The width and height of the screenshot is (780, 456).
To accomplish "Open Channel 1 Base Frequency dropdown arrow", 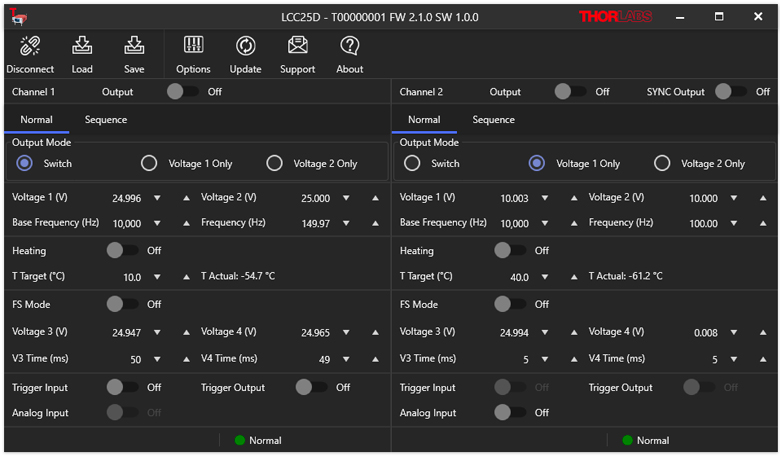I will 157,224.
